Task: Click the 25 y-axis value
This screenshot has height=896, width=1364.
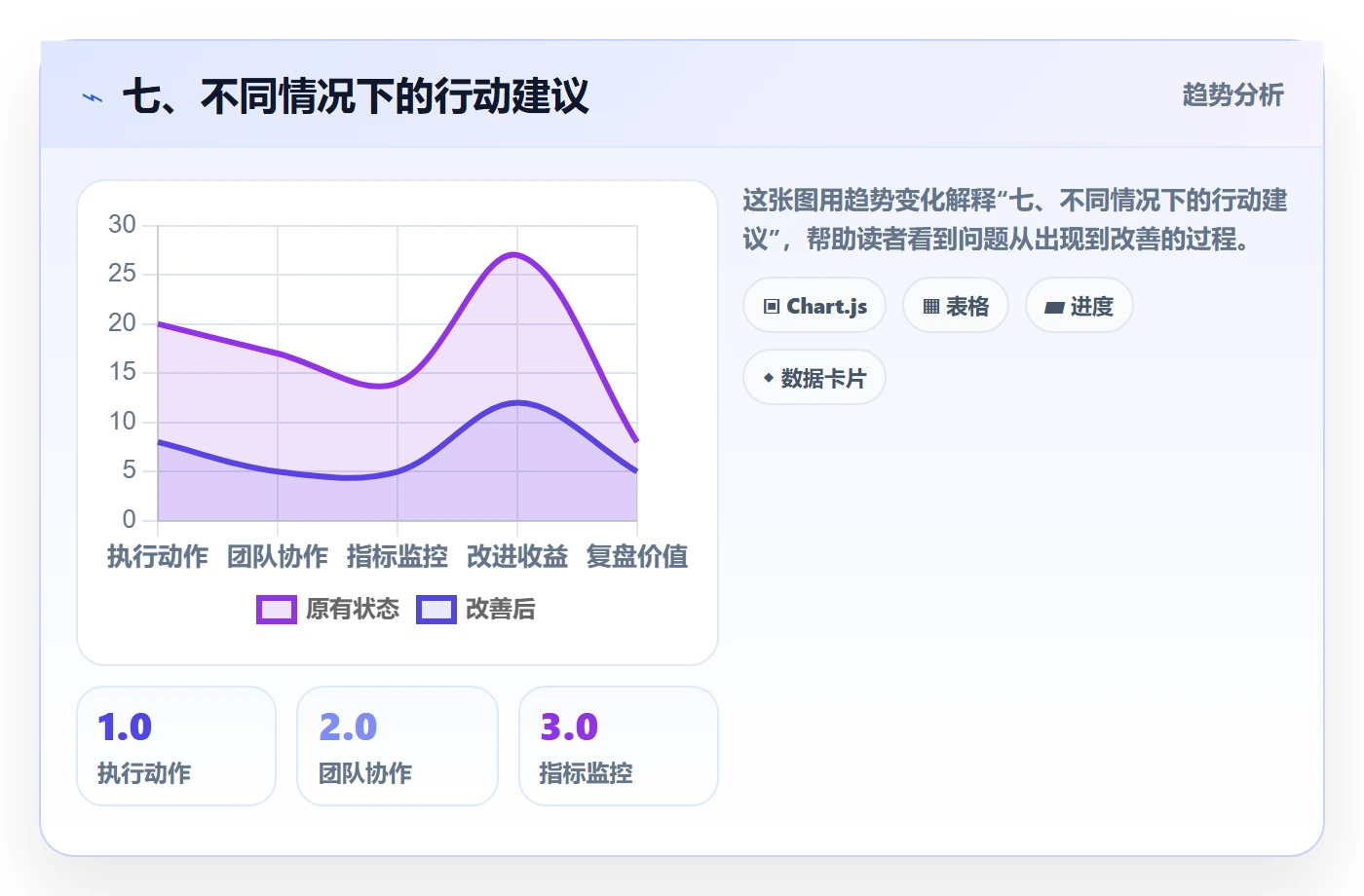Action: pos(122,274)
